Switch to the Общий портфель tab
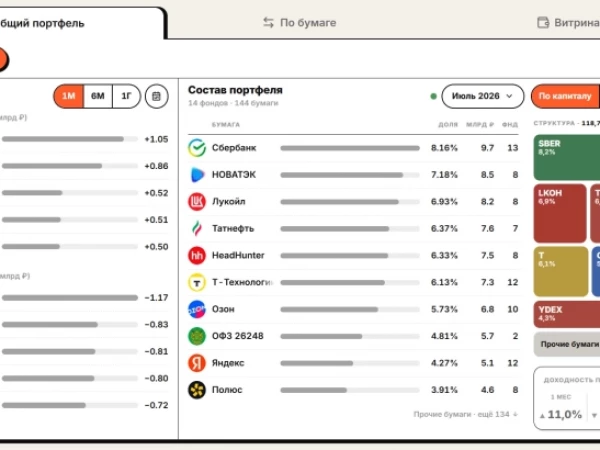Screen dimensions: 600x450 [80, 23]
